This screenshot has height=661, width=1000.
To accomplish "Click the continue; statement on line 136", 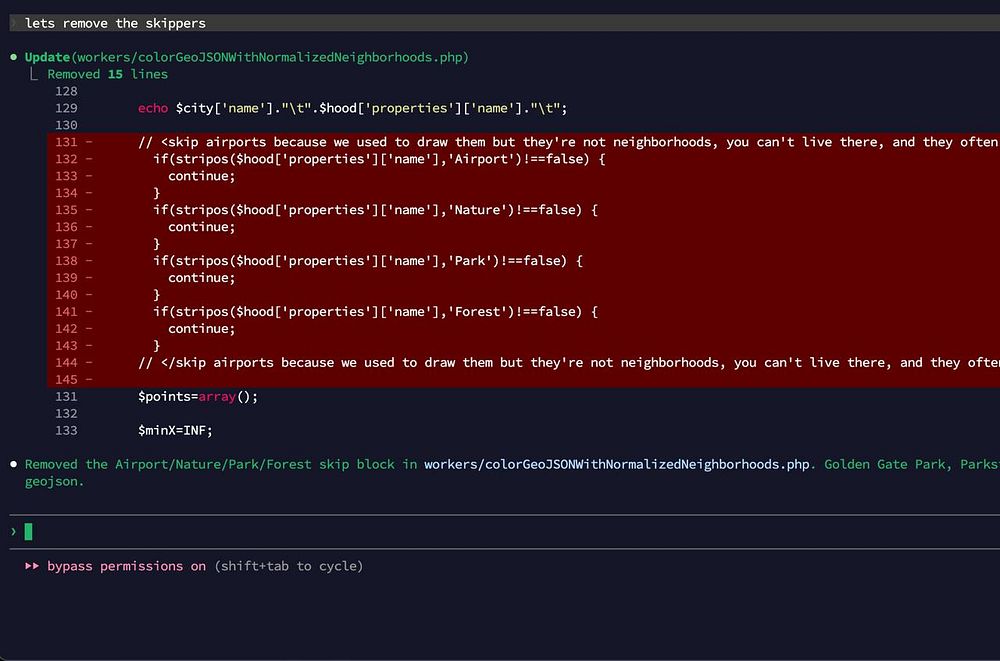I will pyautogui.click(x=202, y=227).
